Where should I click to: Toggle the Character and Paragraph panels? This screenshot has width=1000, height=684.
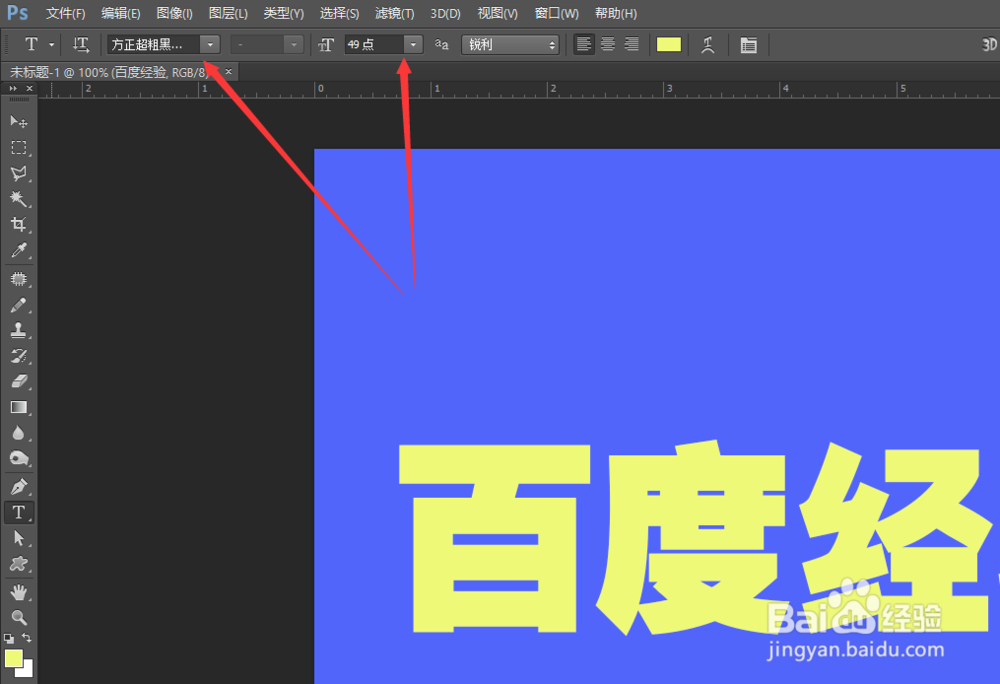click(x=748, y=45)
